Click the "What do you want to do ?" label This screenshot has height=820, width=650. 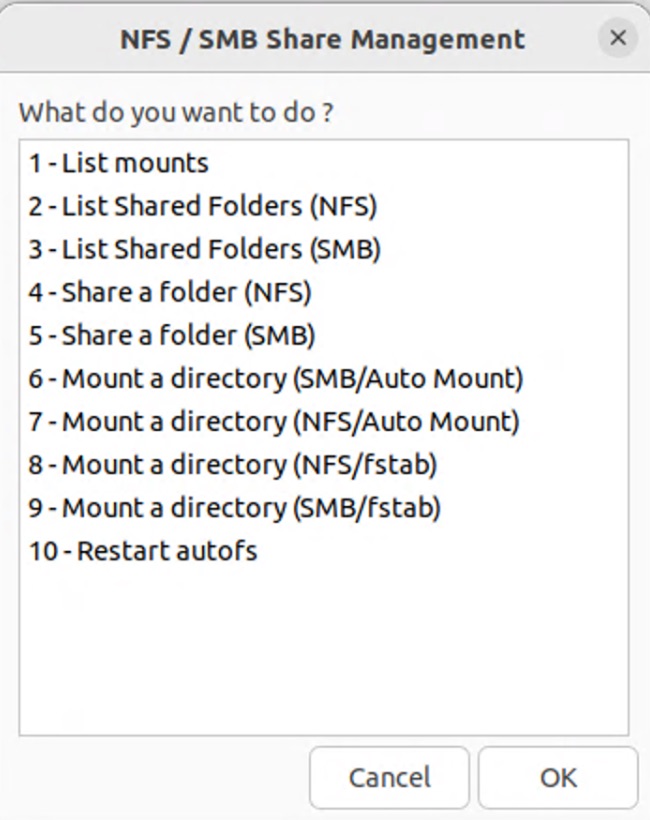176,111
